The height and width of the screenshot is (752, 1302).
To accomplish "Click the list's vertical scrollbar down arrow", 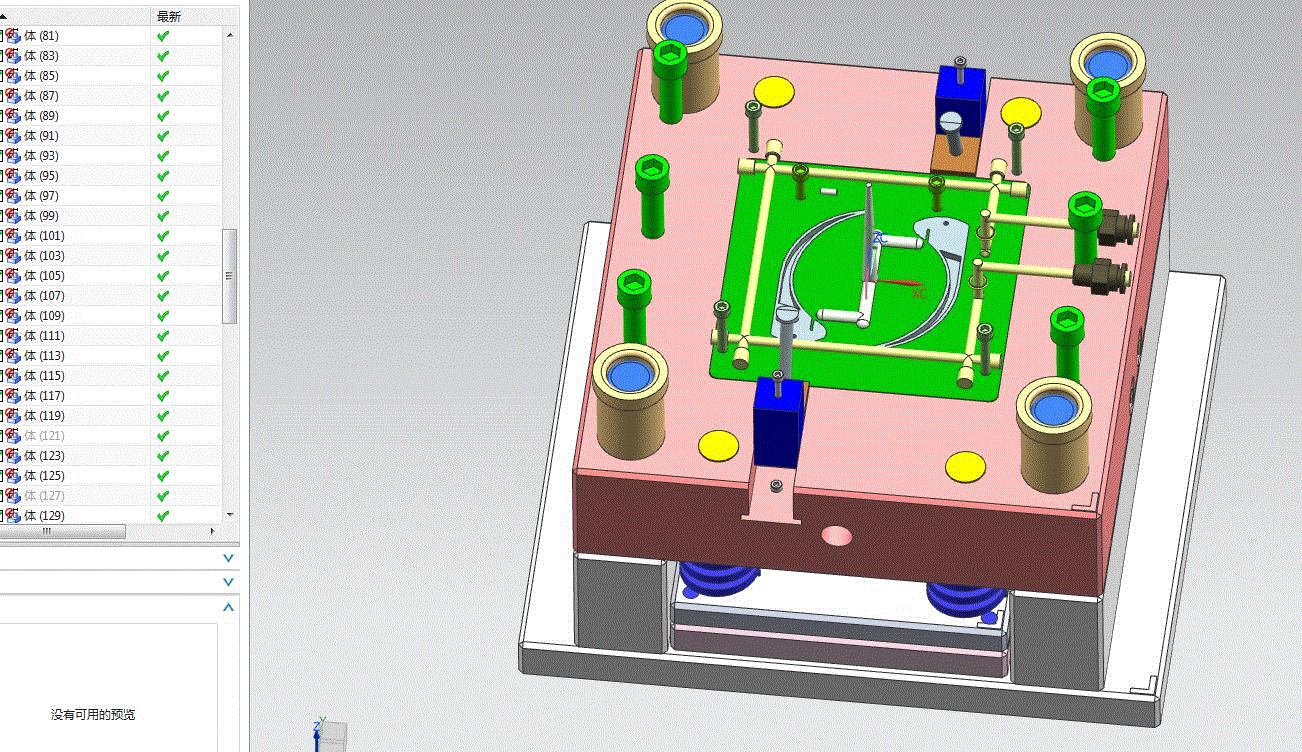I will point(230,515).
